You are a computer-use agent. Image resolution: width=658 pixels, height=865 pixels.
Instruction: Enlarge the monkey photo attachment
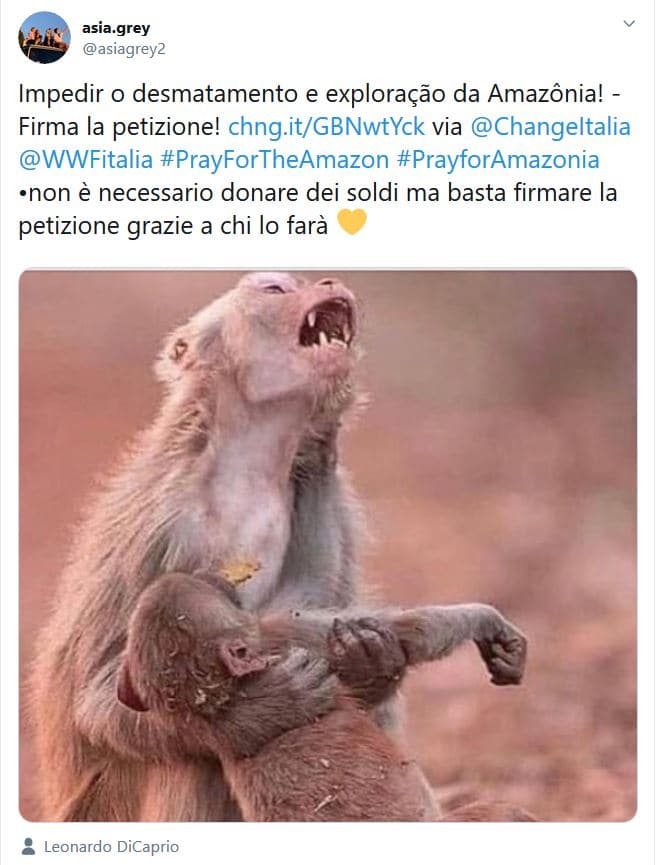coord(328,545)
